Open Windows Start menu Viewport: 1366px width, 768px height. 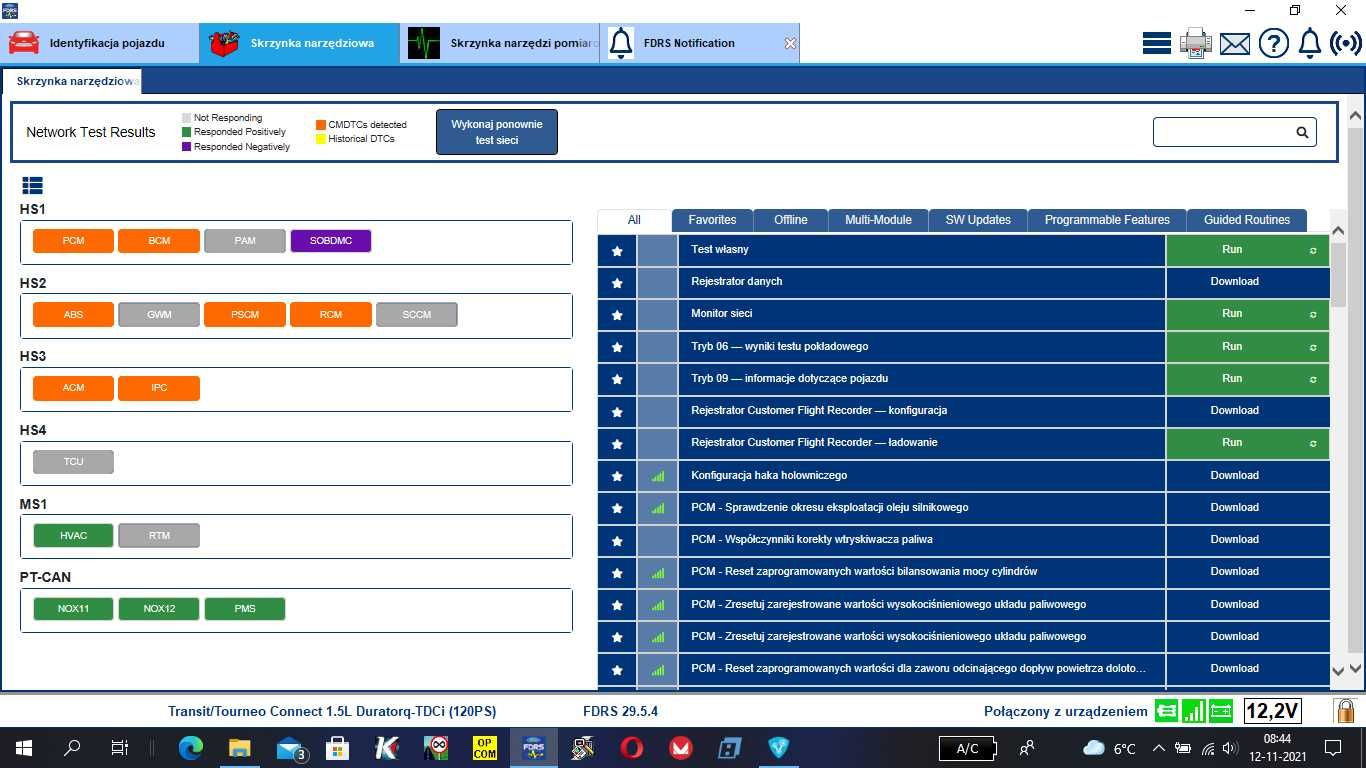pyautogui.click(x=24, y=747)
